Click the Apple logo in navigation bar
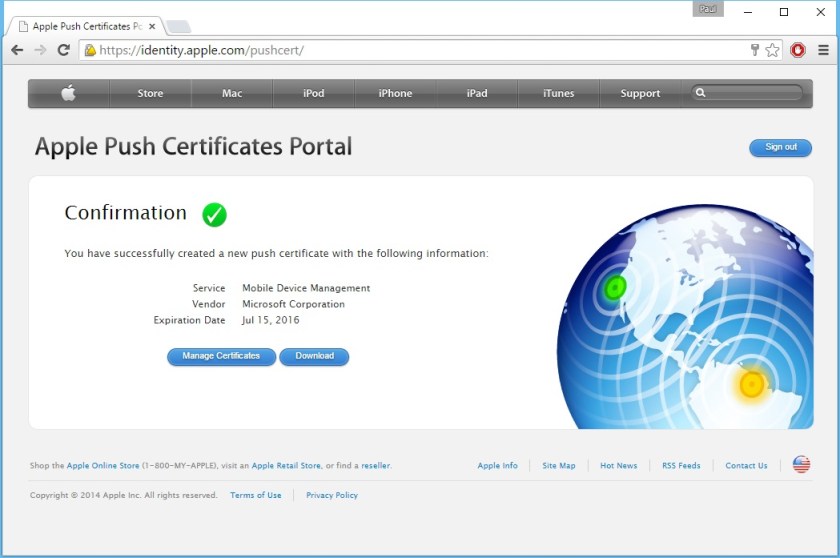This screenshot has width=840, height=558. pyautogui.click(x=68, y=93)
